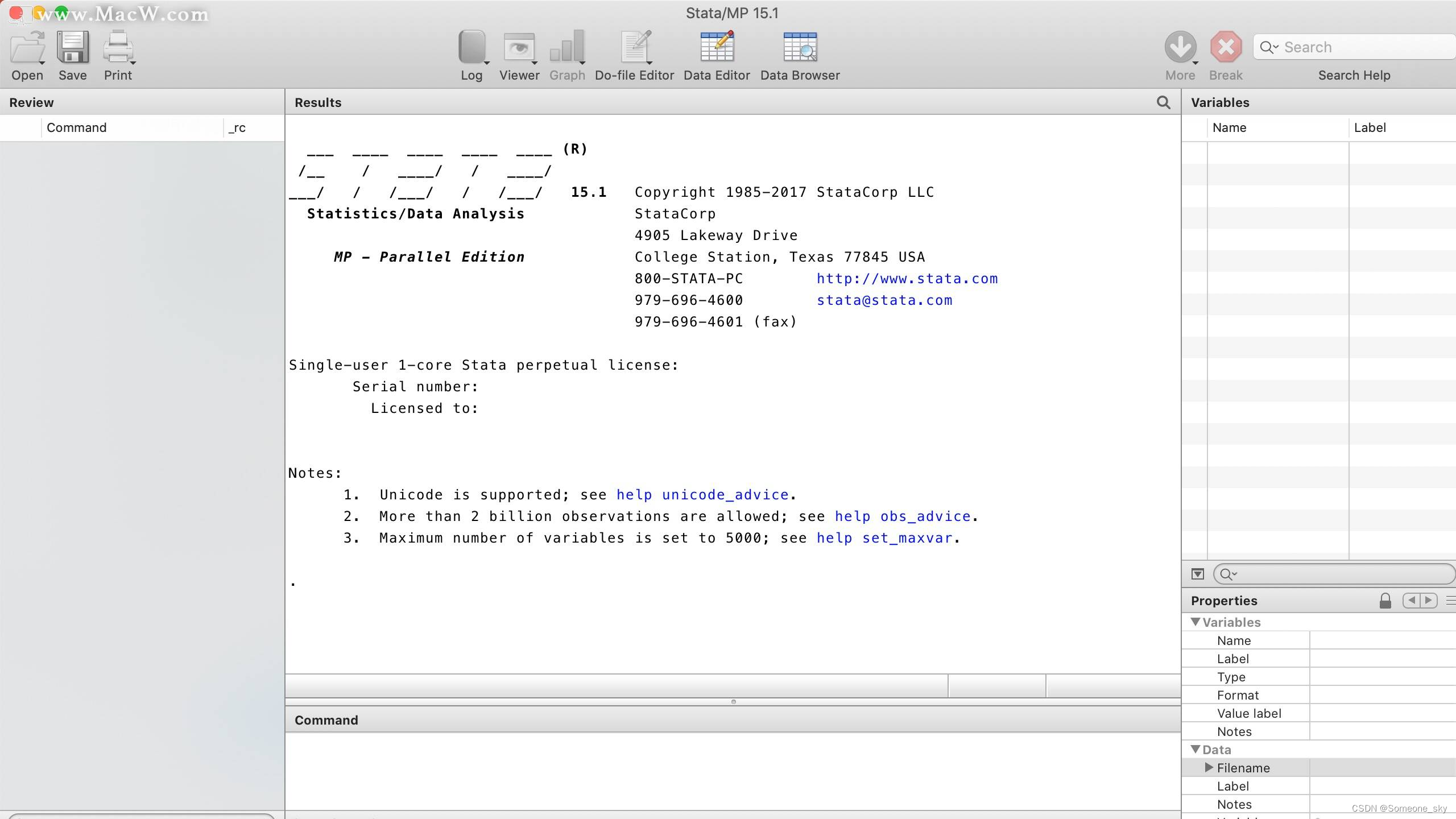Click the Variables panel filter search field

tap(1335, 574)
